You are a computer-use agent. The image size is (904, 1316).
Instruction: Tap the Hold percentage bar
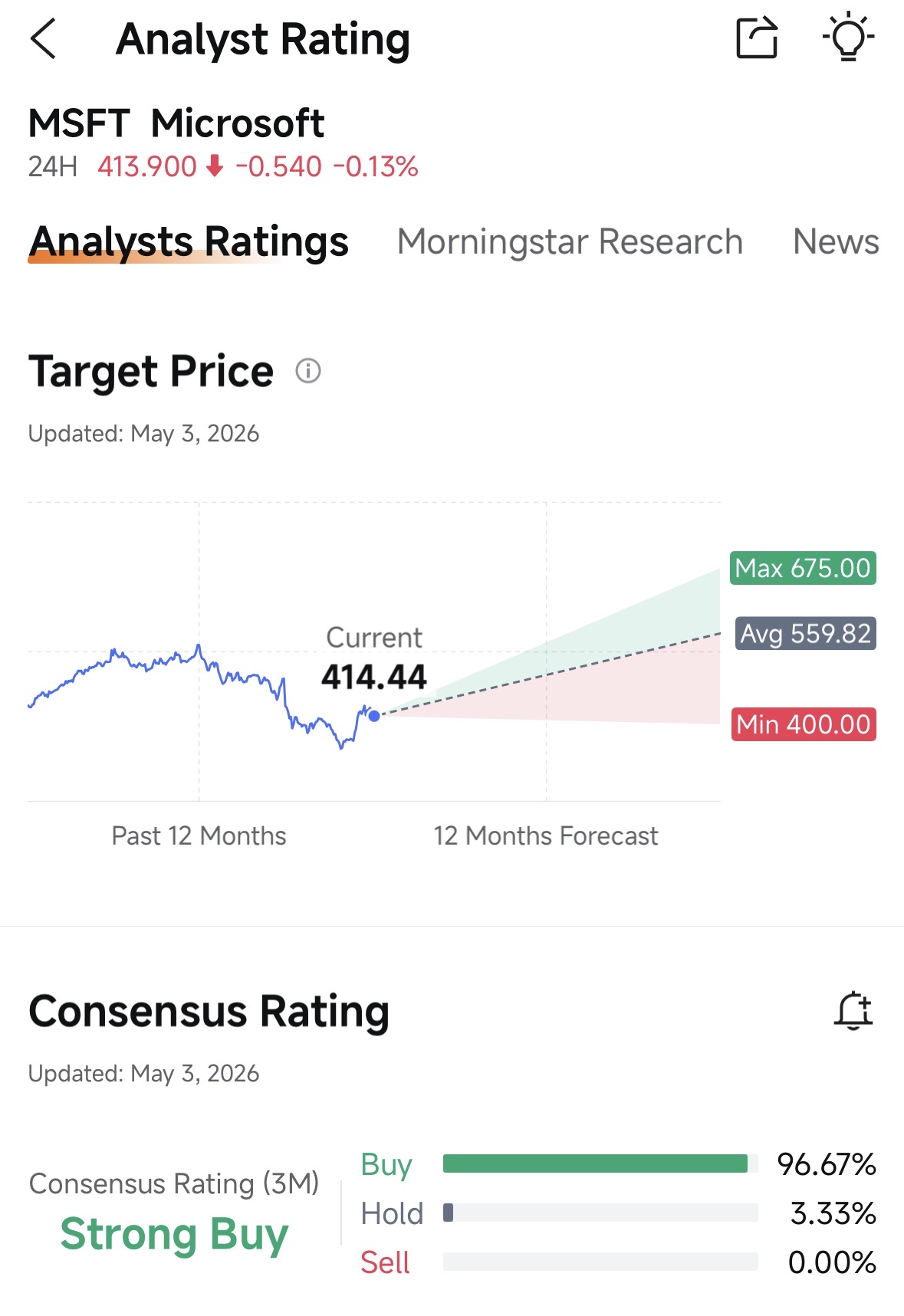[600, 1213]
